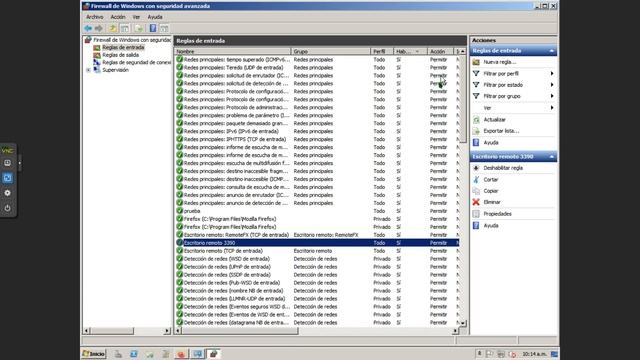This screenshot has height=360, width=640.
Task: Click the show/hide action pane toolbar icon
Action: click(x=164, y=28)
